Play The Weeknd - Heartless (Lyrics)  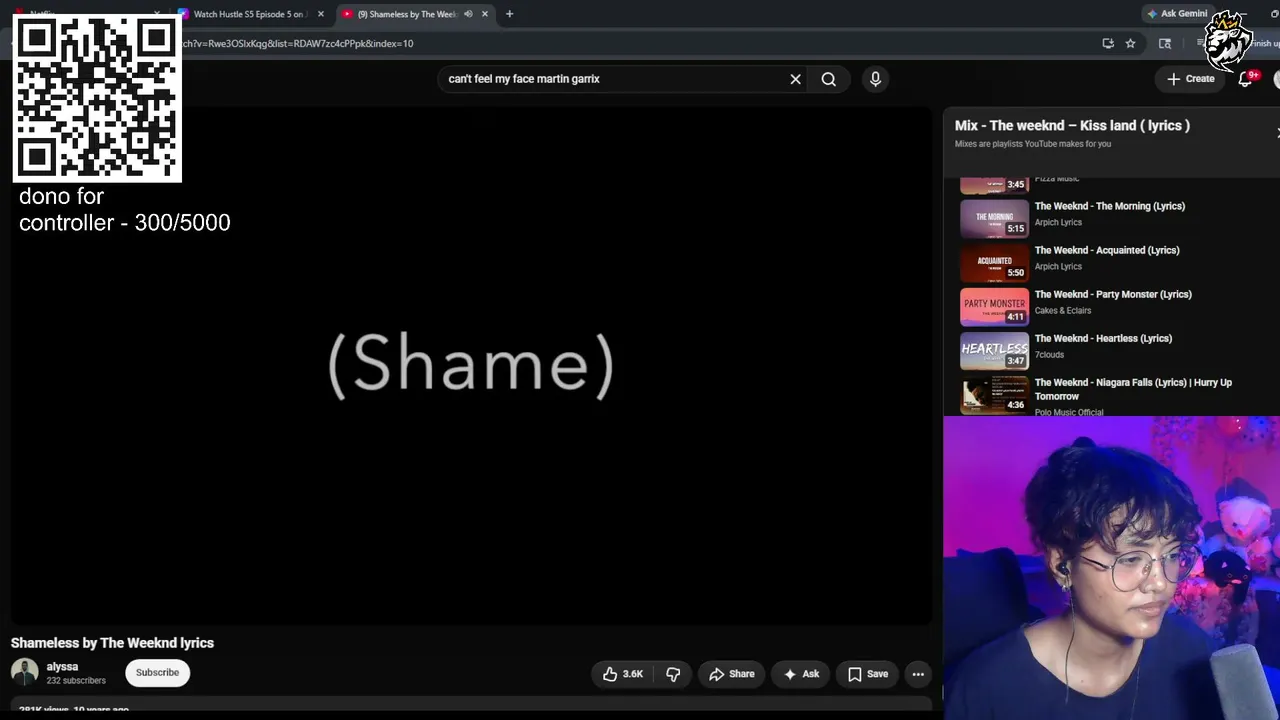coord(1103,338)
